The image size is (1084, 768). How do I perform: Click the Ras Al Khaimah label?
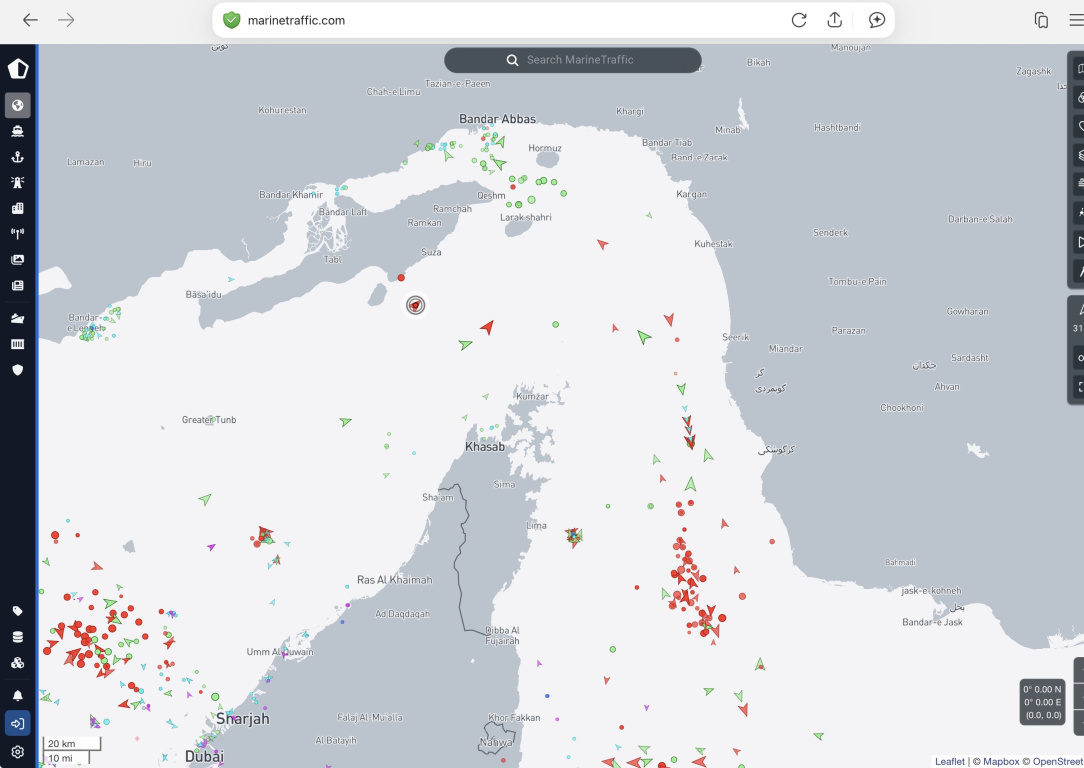(x=395, y=580)
